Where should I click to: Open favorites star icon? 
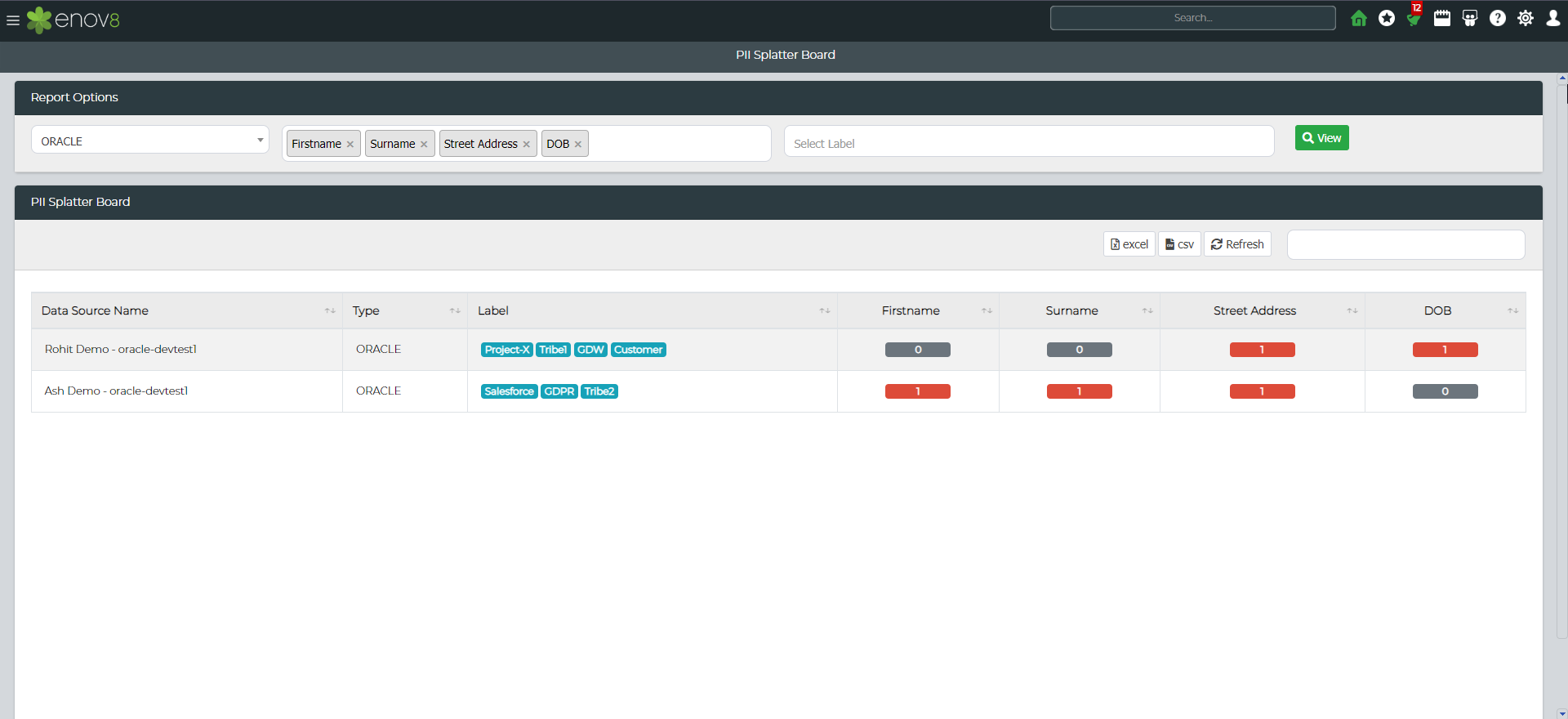(x=1387, y=18)
